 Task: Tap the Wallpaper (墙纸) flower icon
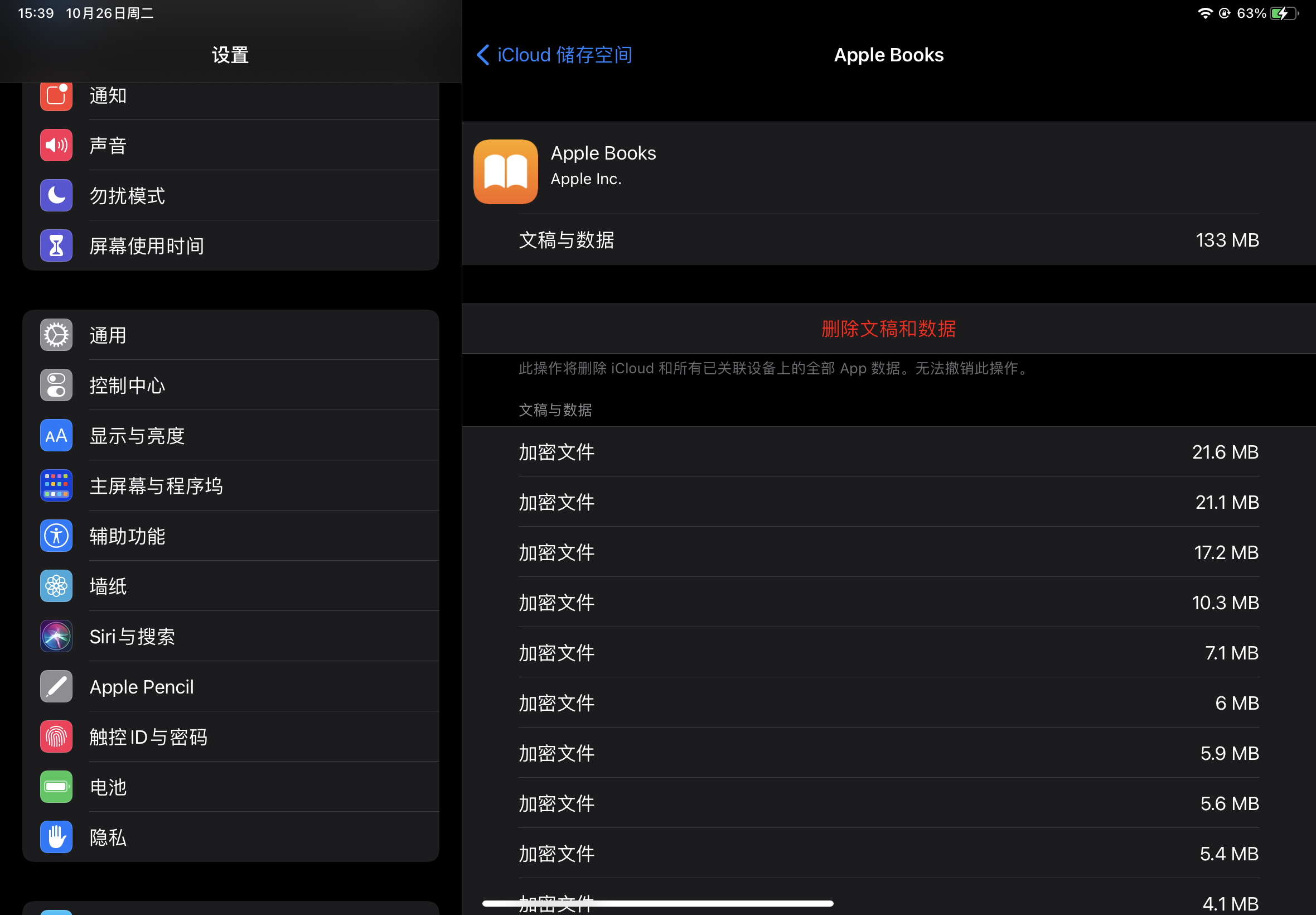pos(56,586)
